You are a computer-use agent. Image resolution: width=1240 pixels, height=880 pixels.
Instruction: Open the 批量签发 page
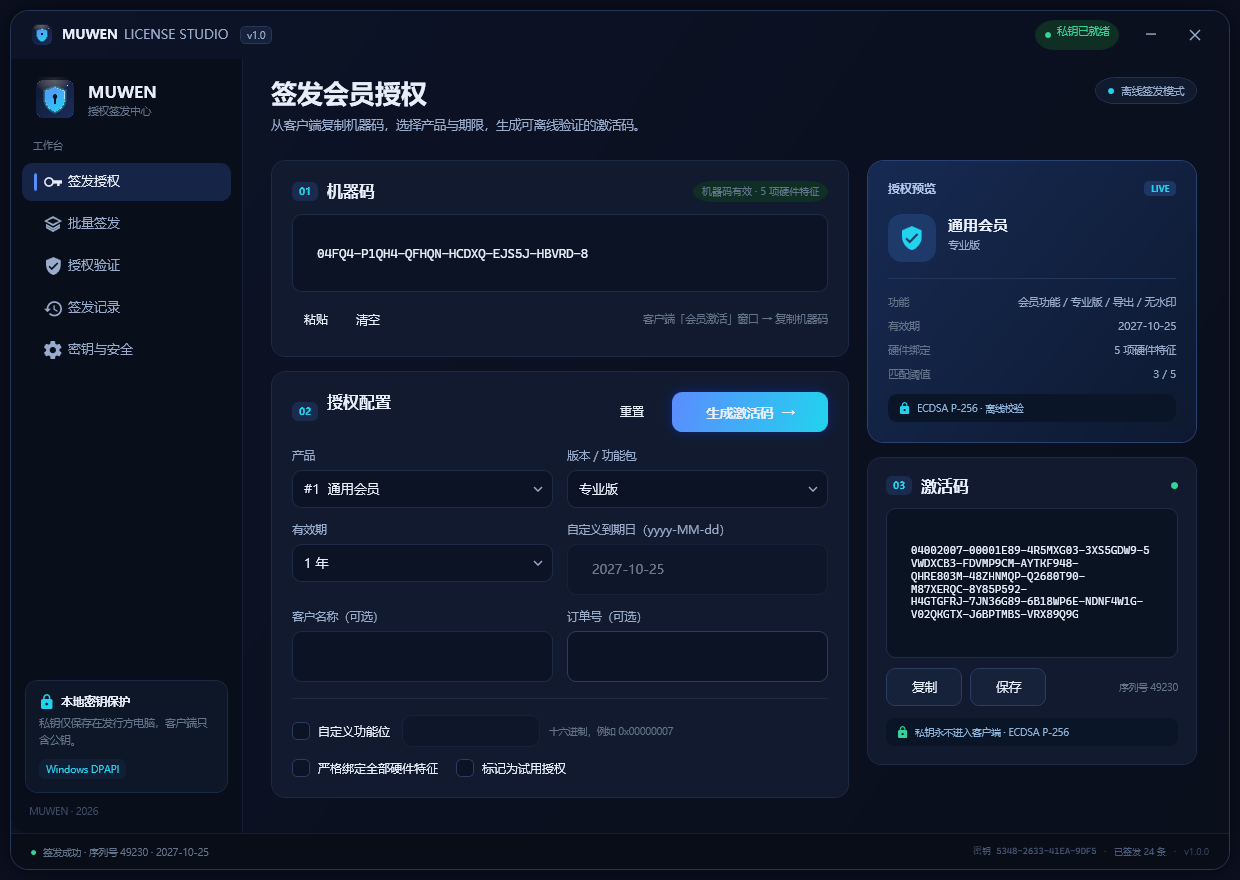click(127, 224)
